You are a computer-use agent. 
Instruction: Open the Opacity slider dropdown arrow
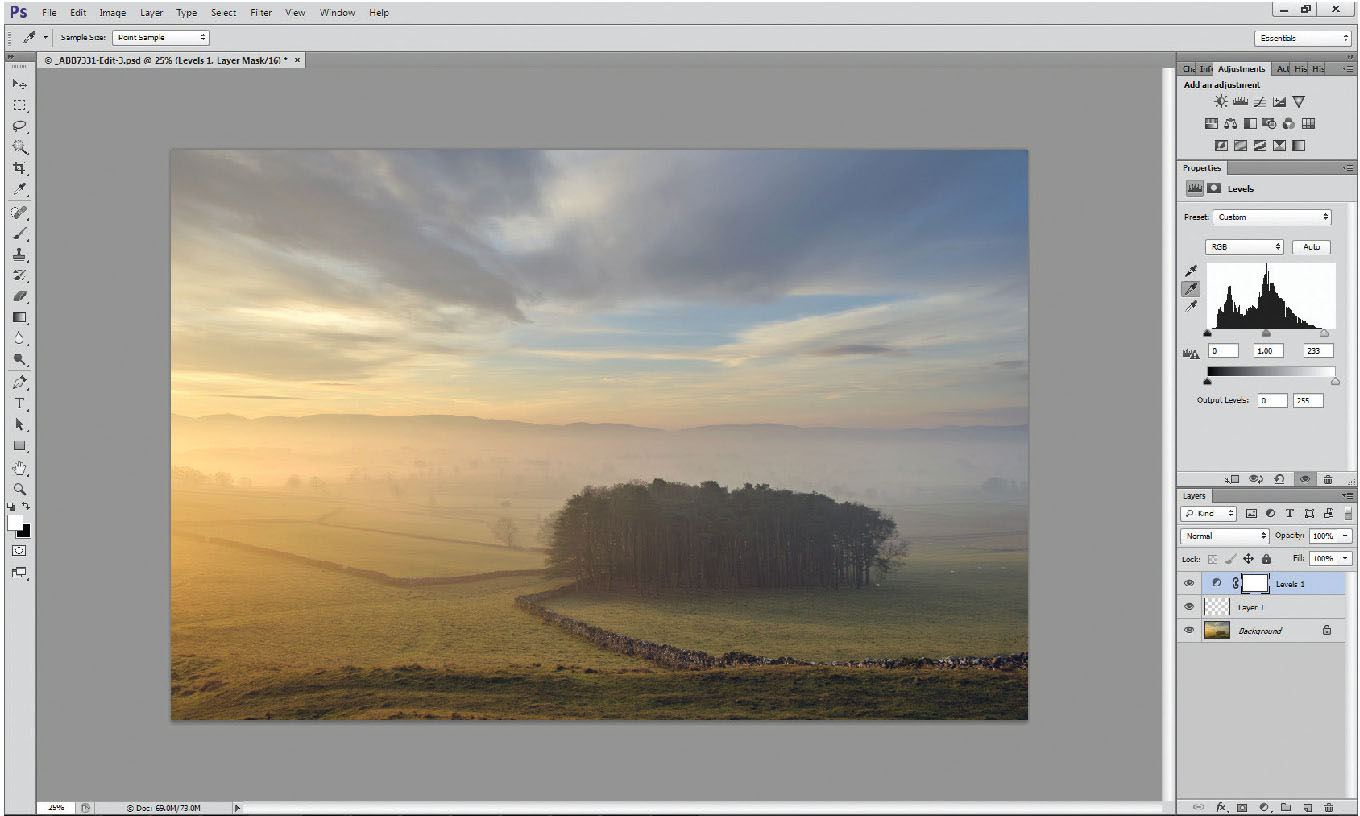coord(1346,536)
